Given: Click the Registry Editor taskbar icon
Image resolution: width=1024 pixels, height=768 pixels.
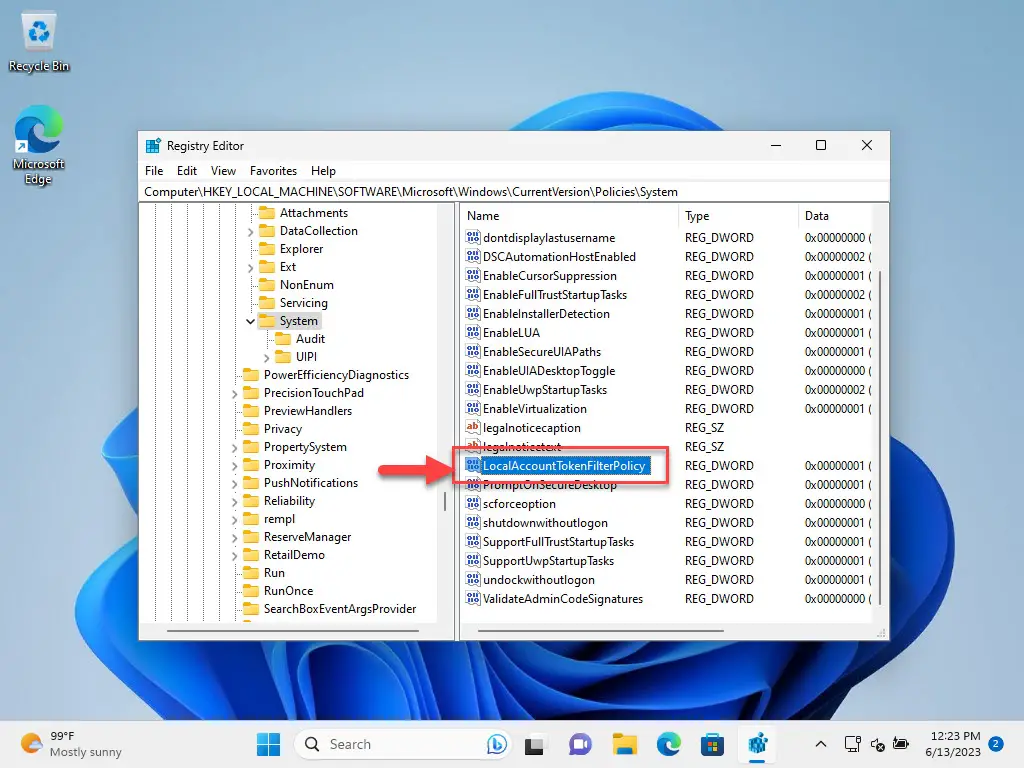Looking at the screenshot, I should 757,744.
